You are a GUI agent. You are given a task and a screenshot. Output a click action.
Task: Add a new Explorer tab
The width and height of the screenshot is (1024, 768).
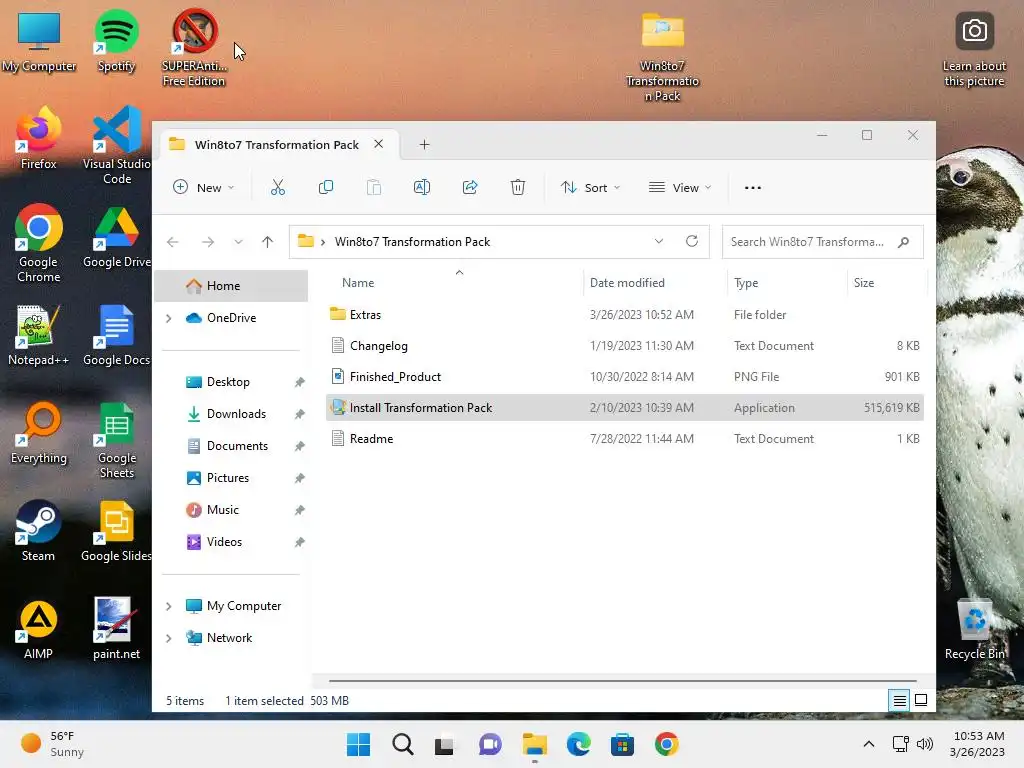coord(424,144)
